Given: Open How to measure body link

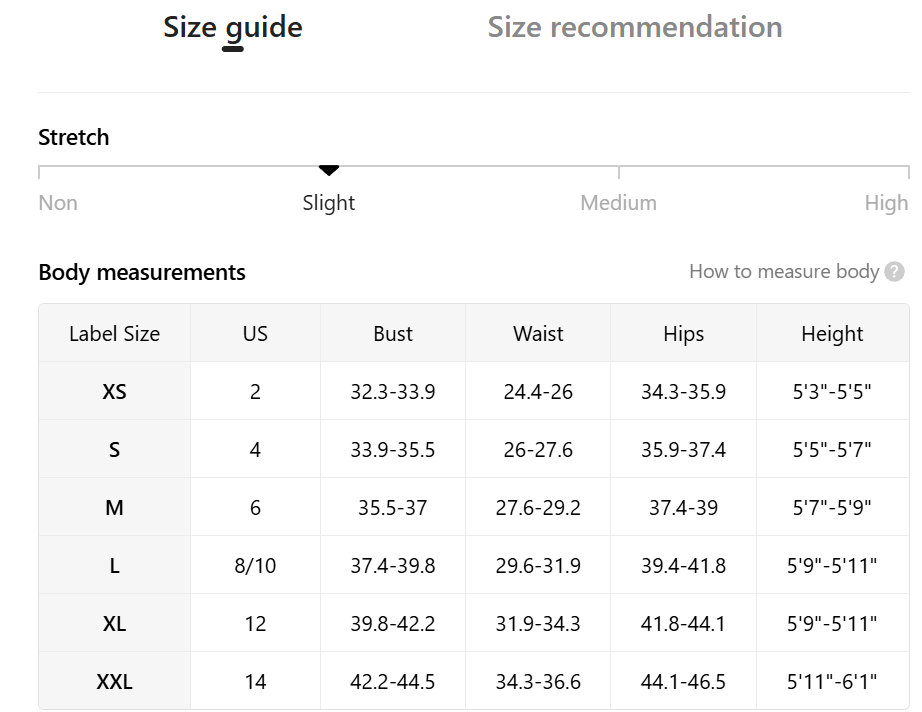Looking at the screenshot, I should [x=783, y=272].
